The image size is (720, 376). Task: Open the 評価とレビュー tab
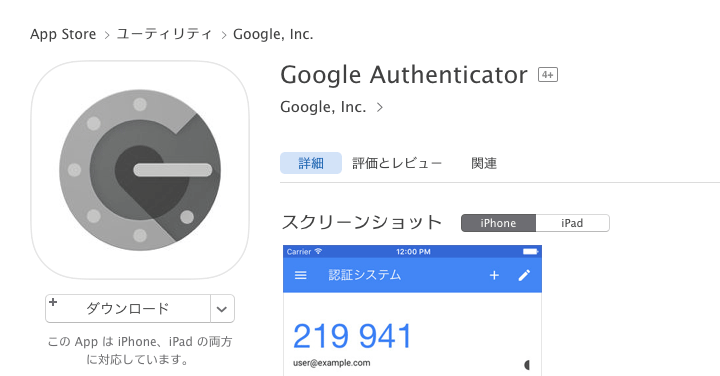coord(397,163)
